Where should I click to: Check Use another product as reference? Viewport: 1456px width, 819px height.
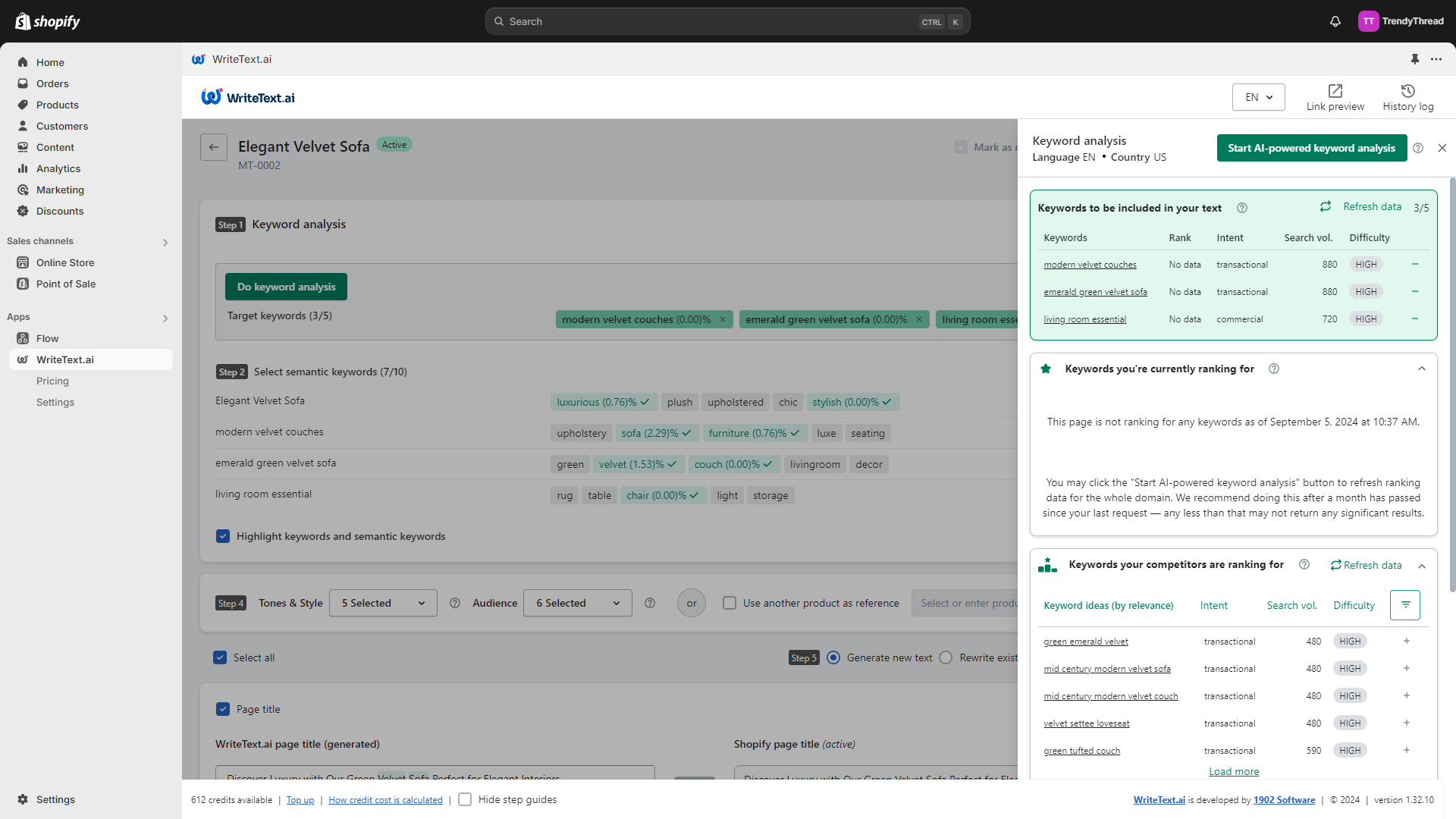tap(730, 603)
